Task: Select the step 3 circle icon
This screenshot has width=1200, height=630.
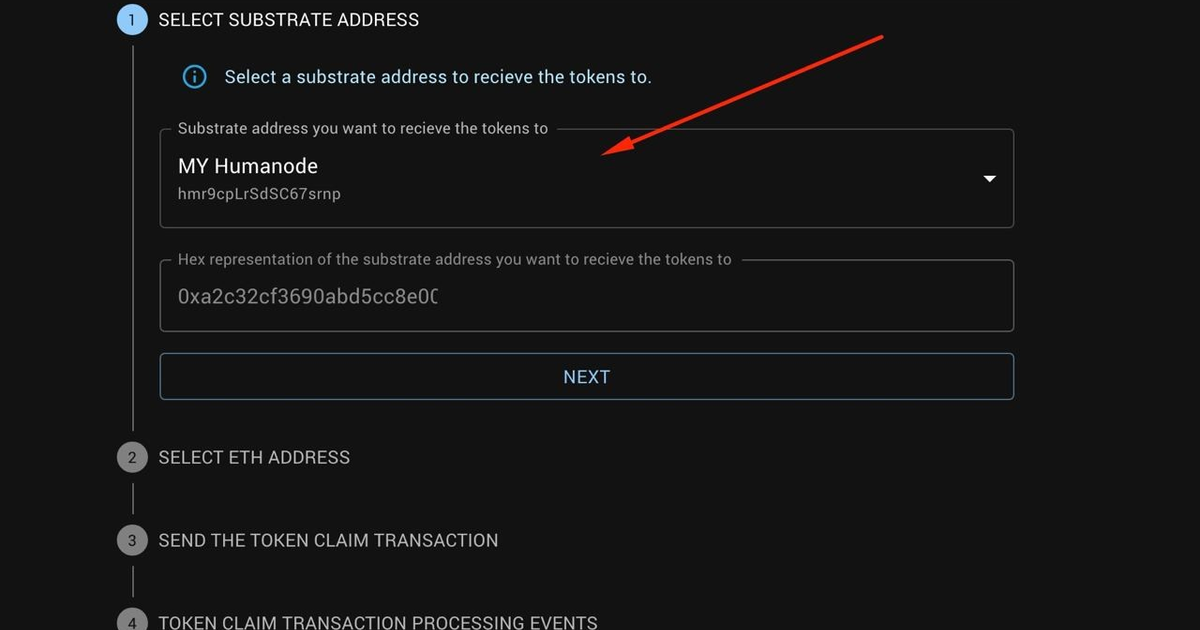Action: pyautogui.click(x=132, y=541)
